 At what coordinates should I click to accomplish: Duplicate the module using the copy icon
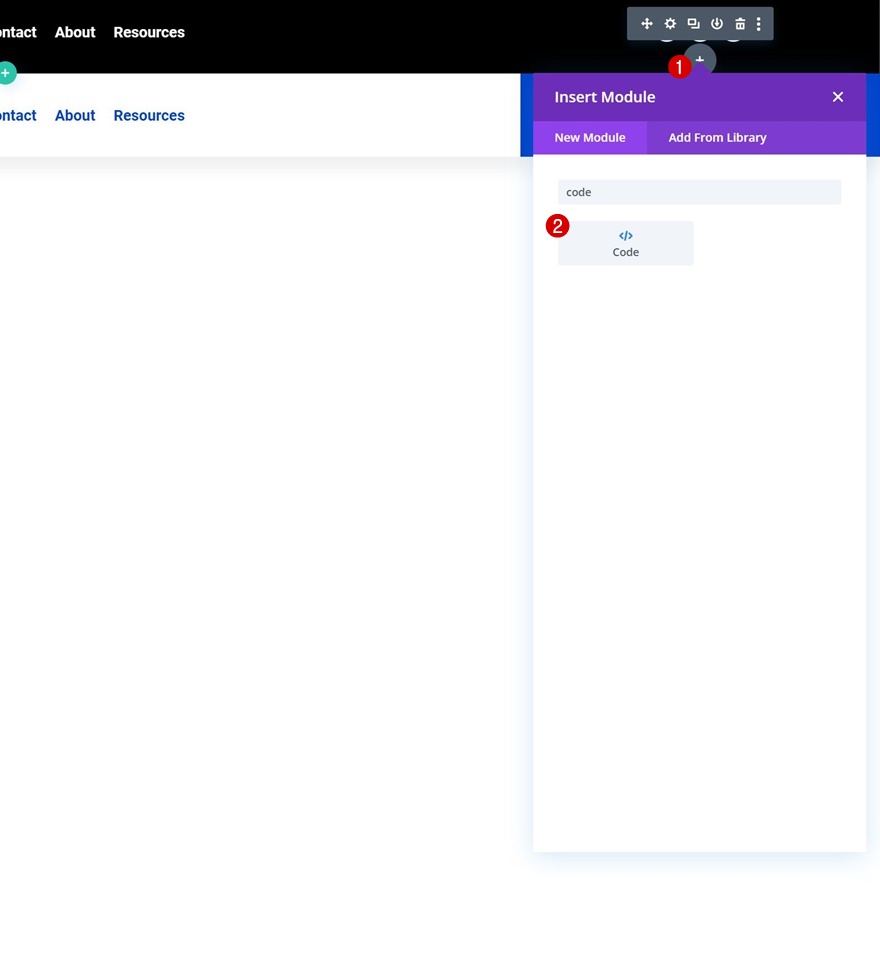point(693,23)
